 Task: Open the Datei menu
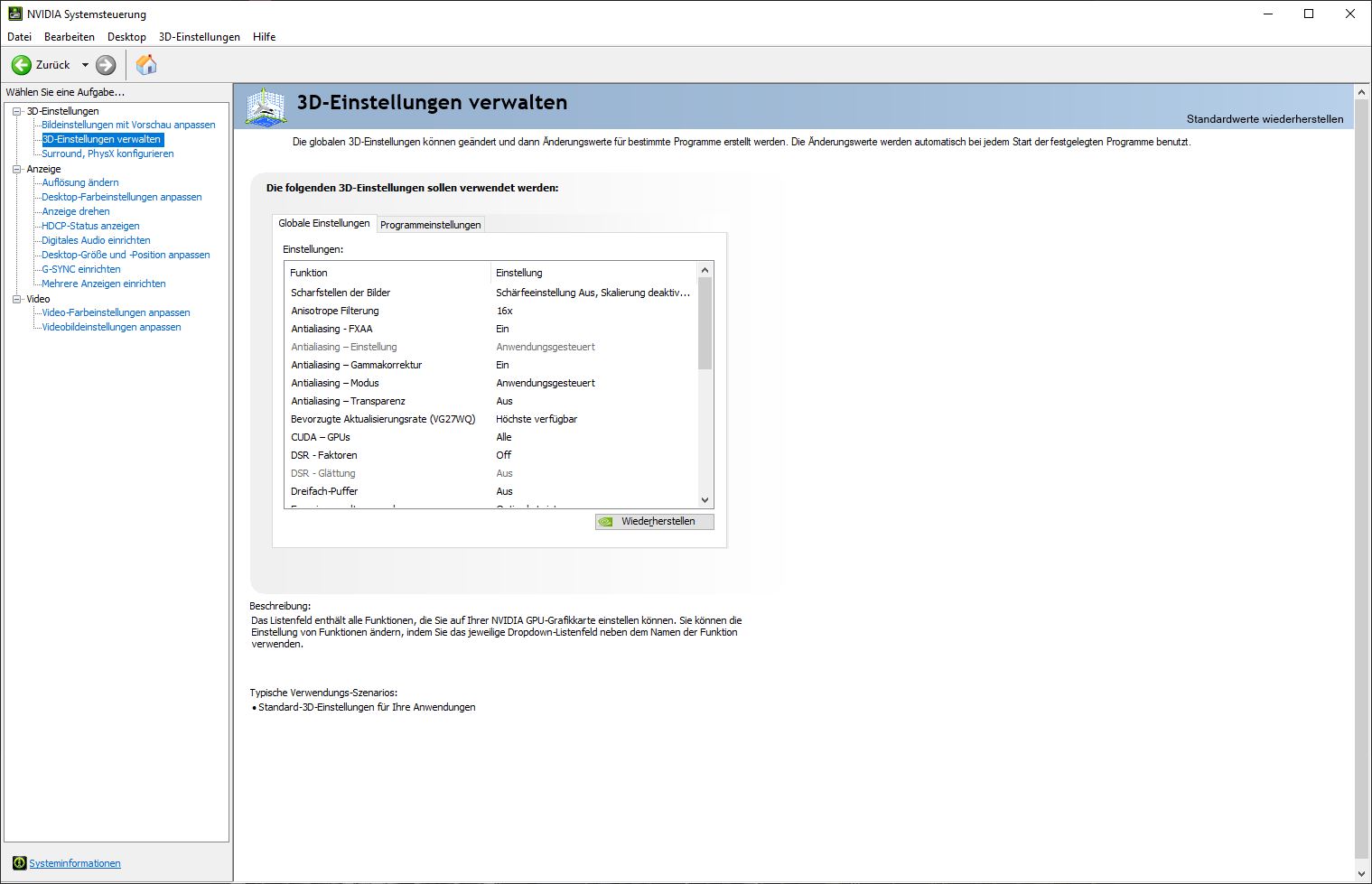tap(19, 37)
